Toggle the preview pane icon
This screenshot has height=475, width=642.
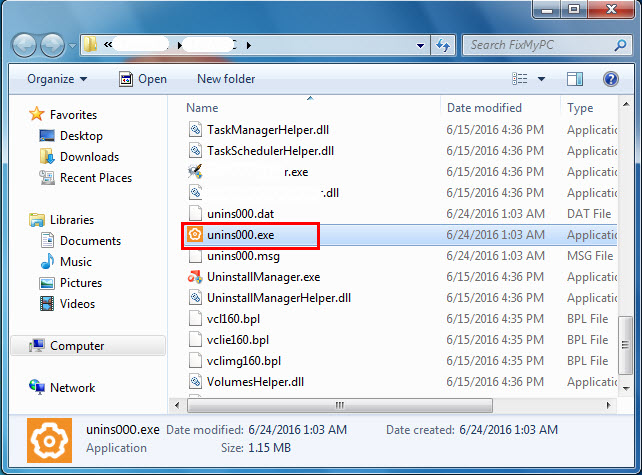tap(575, 79)
